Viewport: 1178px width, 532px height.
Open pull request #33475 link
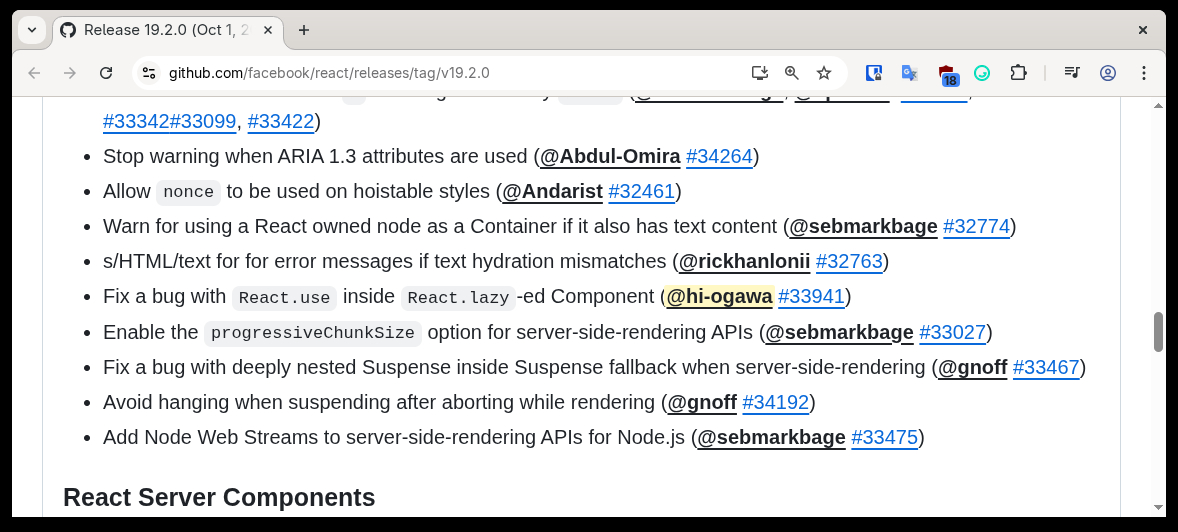coord(884,438)
